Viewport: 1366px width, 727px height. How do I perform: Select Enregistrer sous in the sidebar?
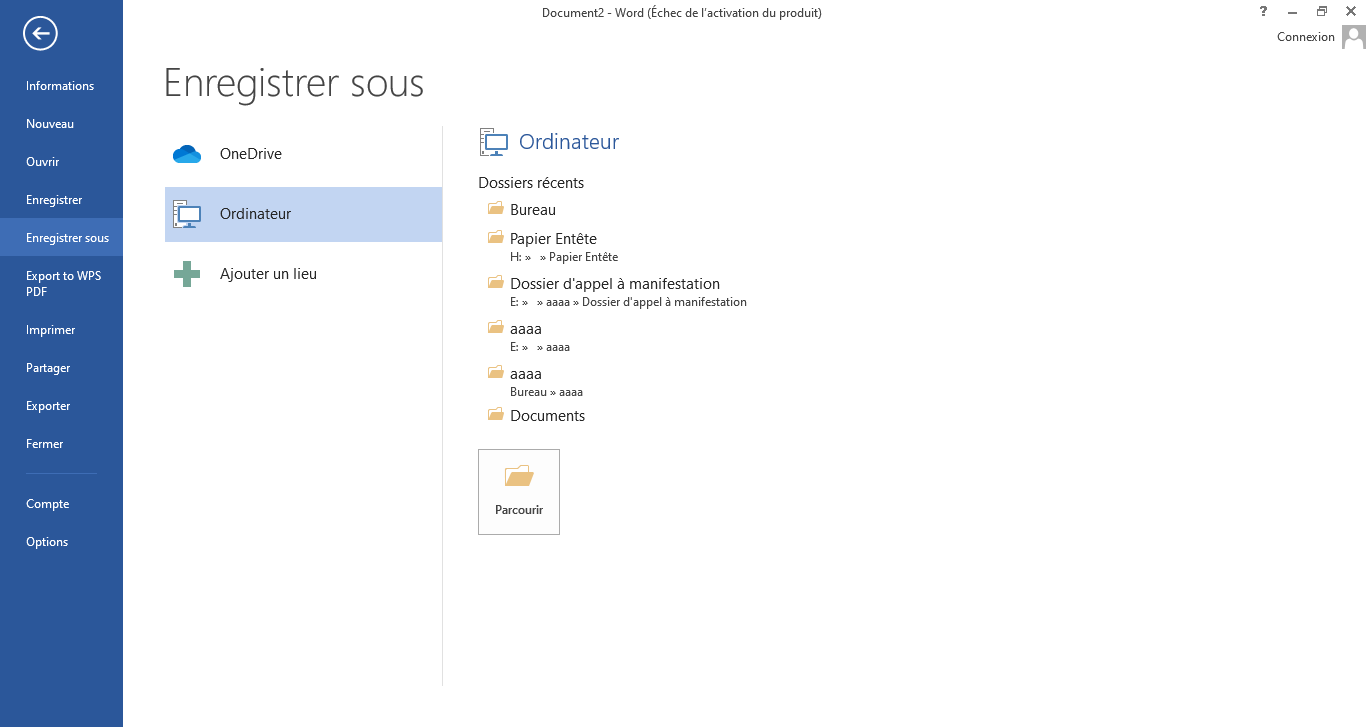click(x=61, y=238)
